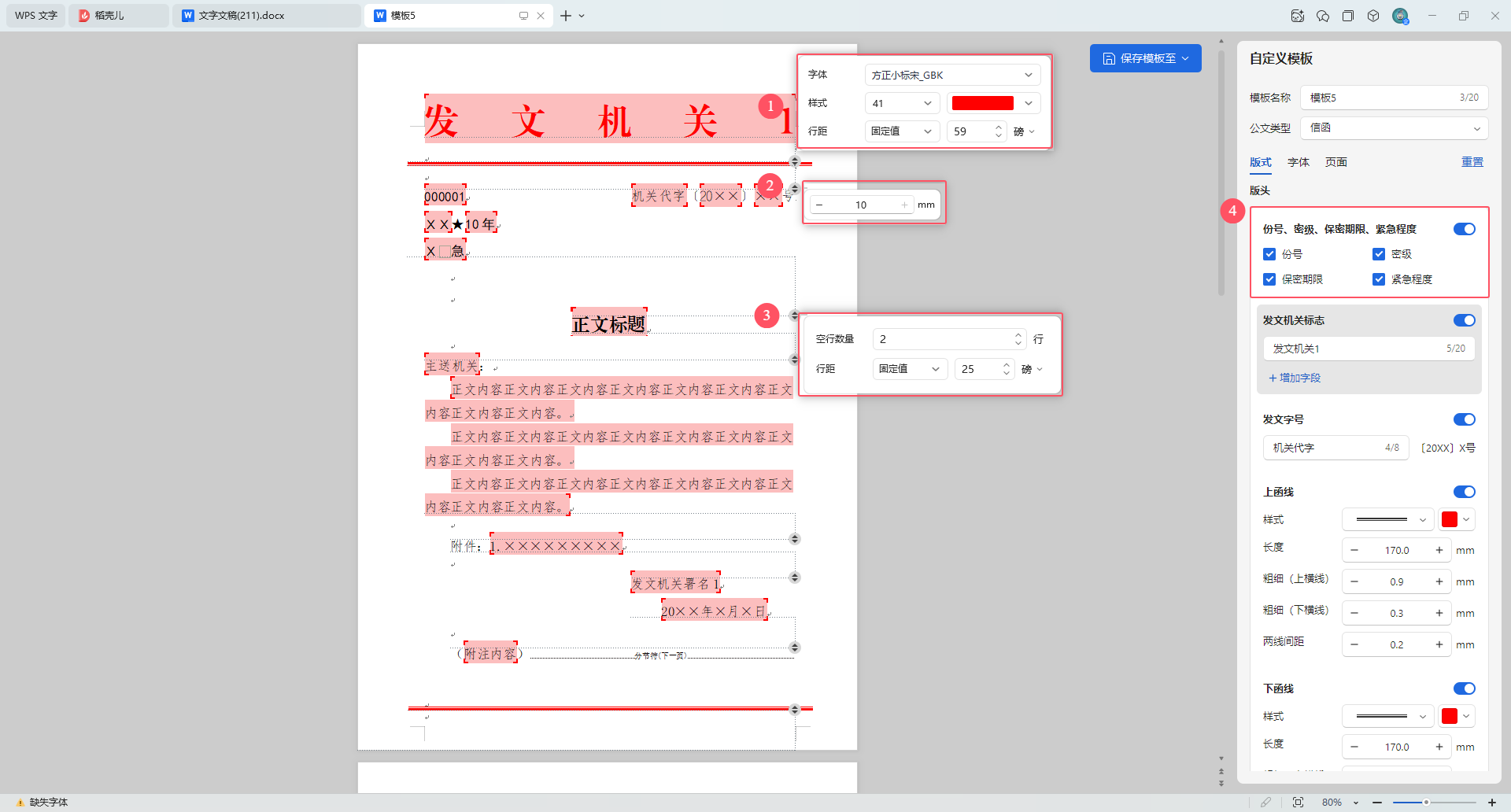Click the 增加字段 link

tap(1295, 378)
